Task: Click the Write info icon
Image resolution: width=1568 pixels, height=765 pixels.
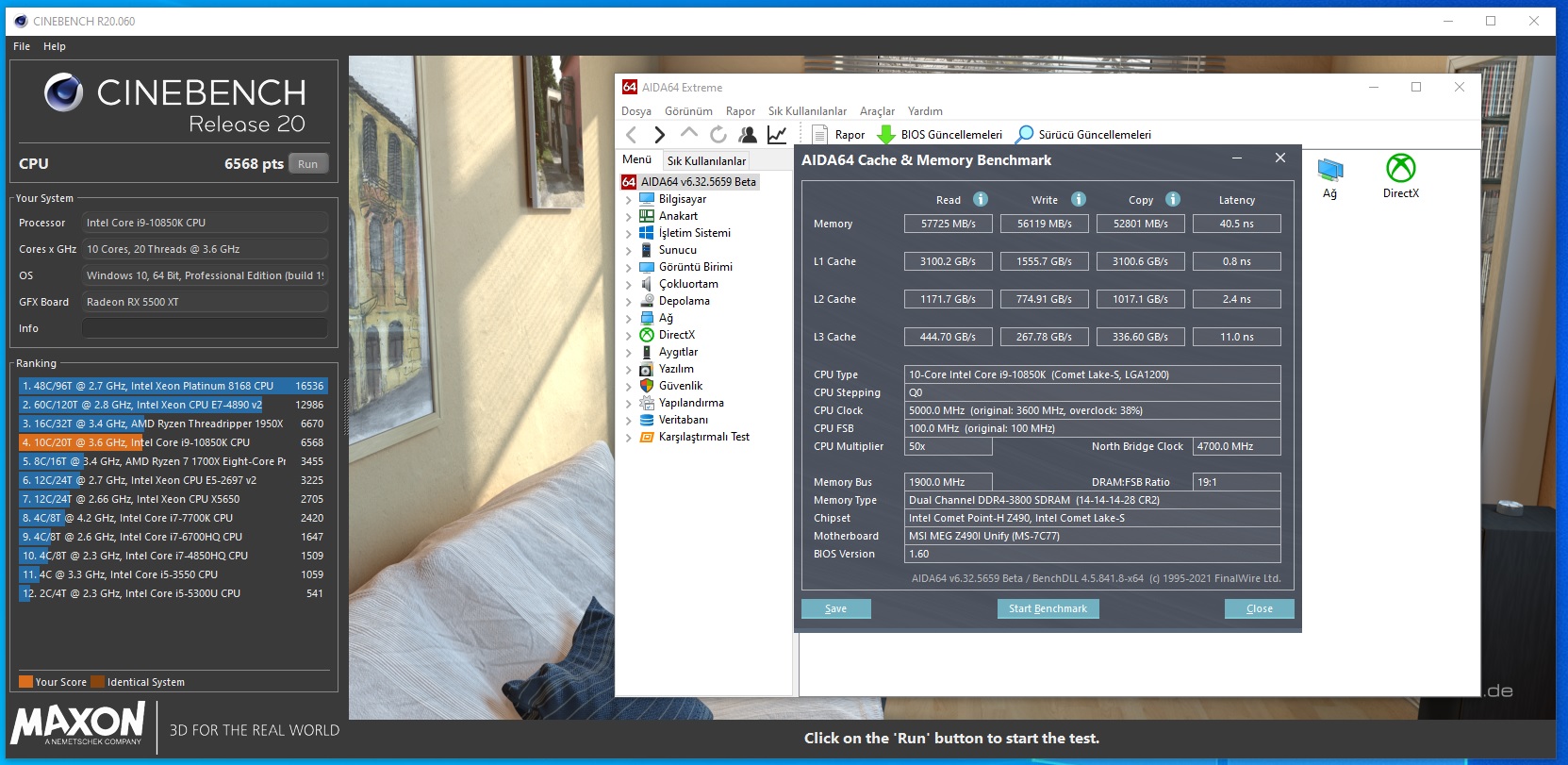Action: (x=1079, y=199)
